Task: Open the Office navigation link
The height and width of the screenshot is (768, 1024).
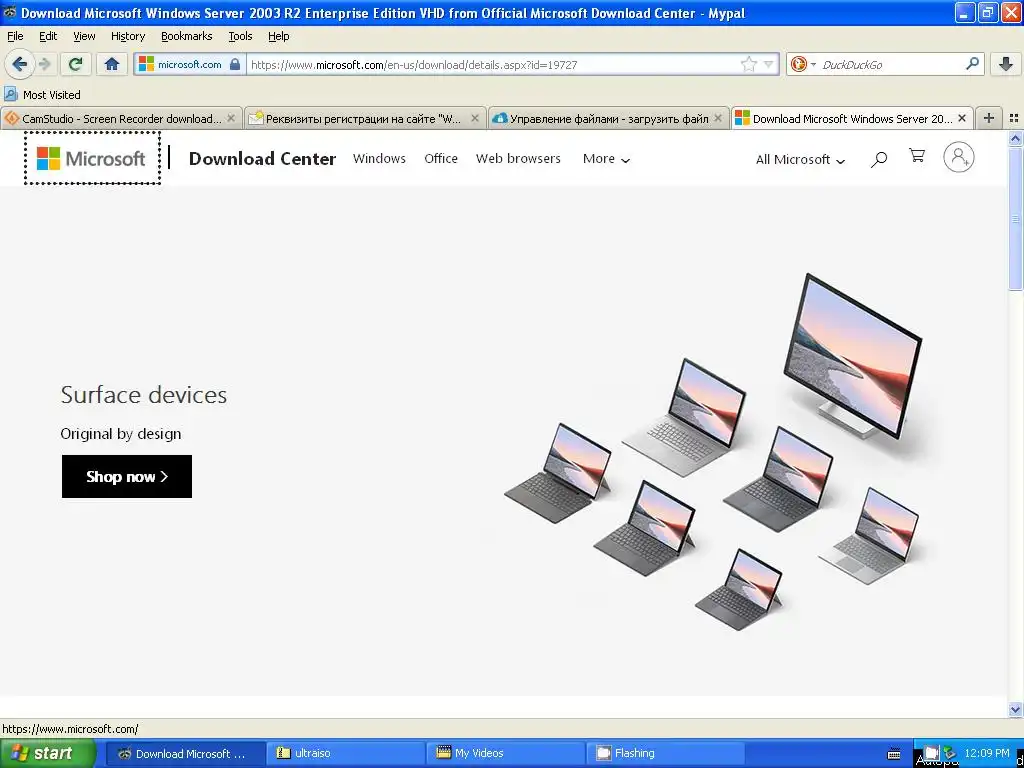Action: click(441, 158)
